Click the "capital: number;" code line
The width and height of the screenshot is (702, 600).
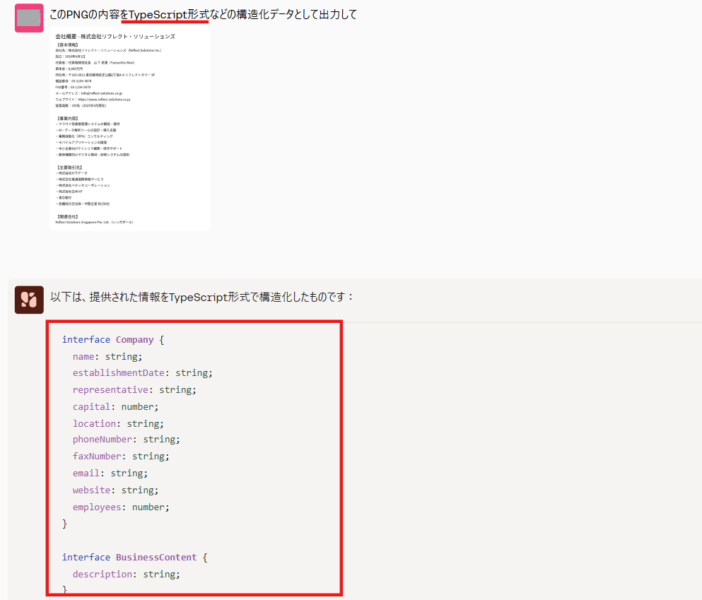point(116,407)
